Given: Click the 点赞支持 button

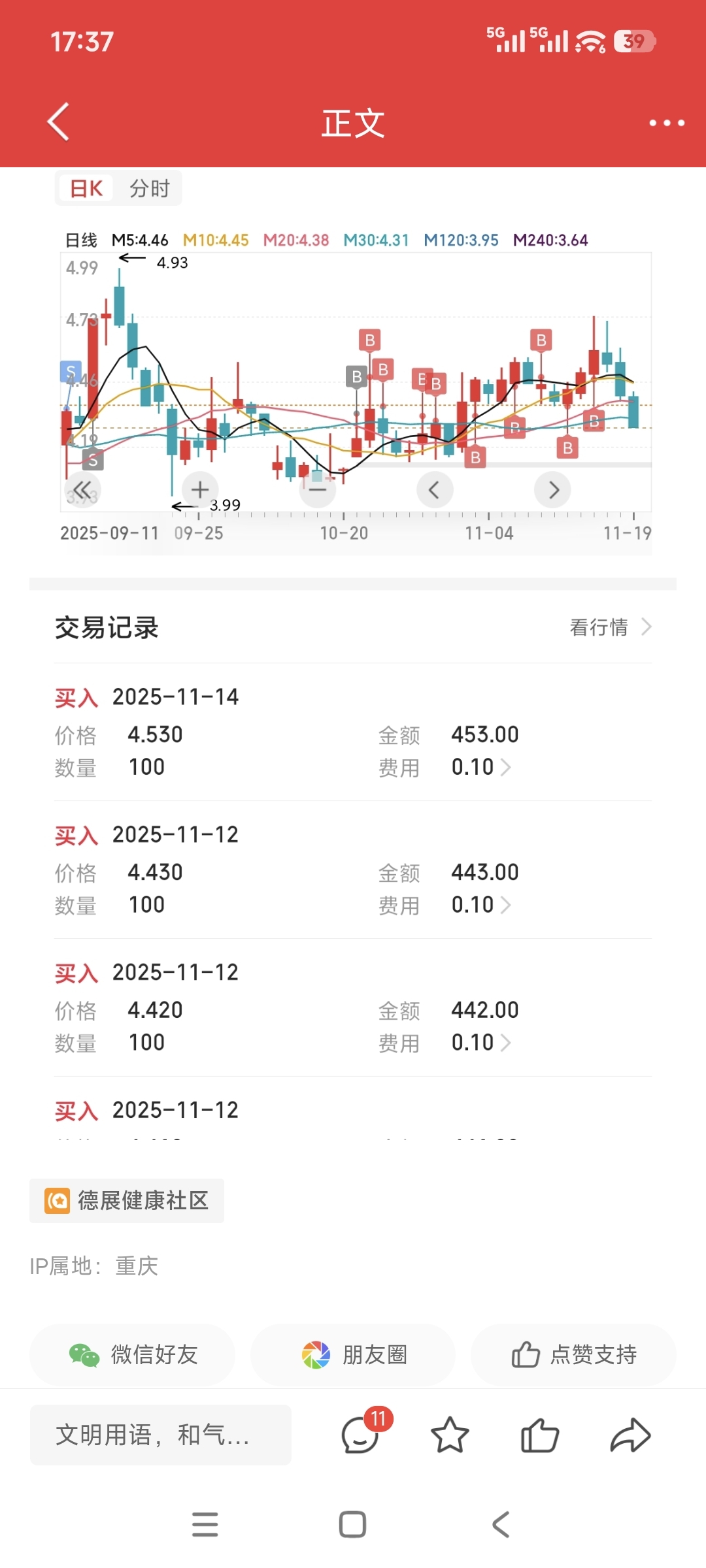Looking at the screenshot, I should tap(574, 1354).
